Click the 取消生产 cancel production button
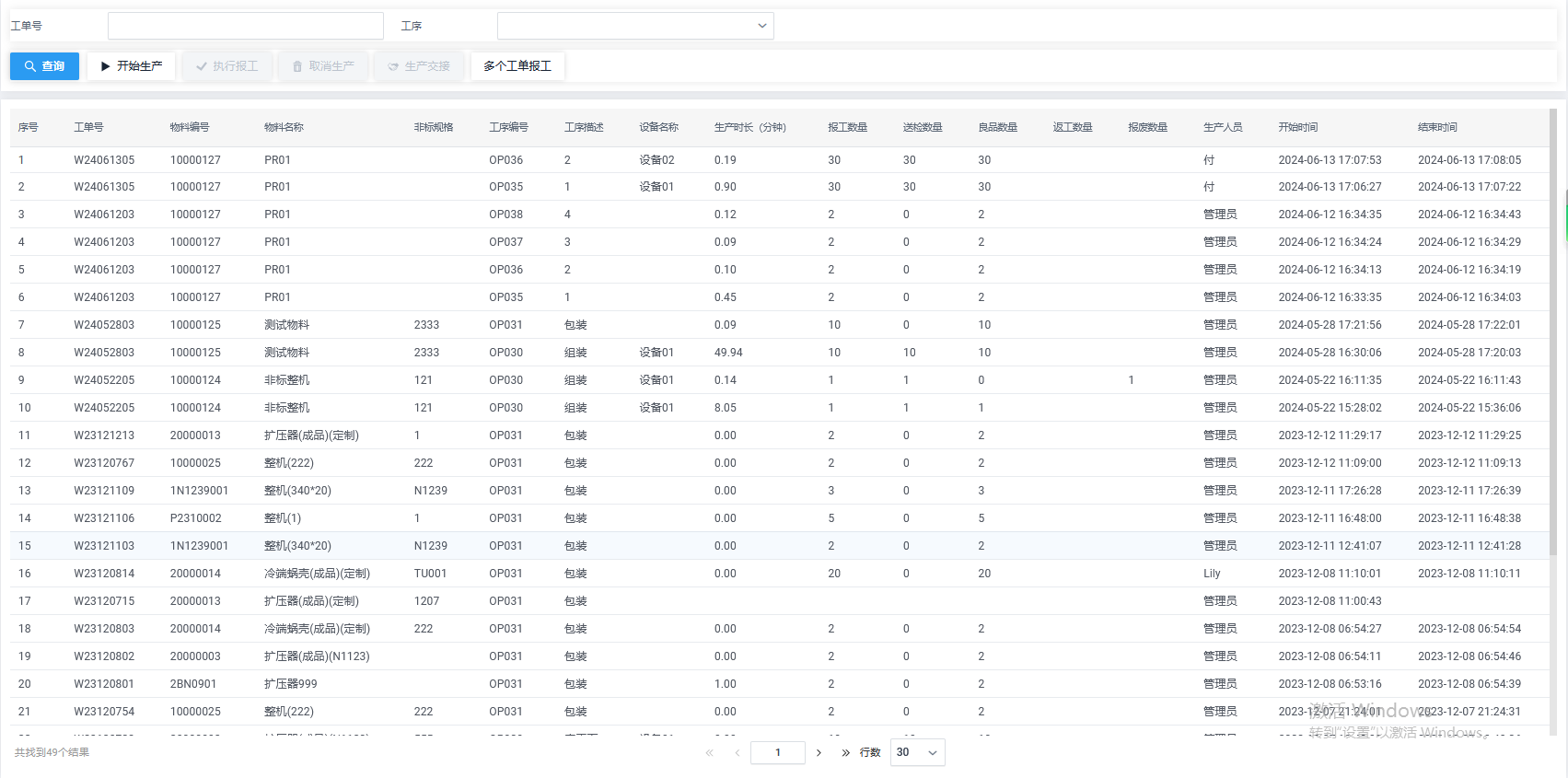 (x=323, y=66)
